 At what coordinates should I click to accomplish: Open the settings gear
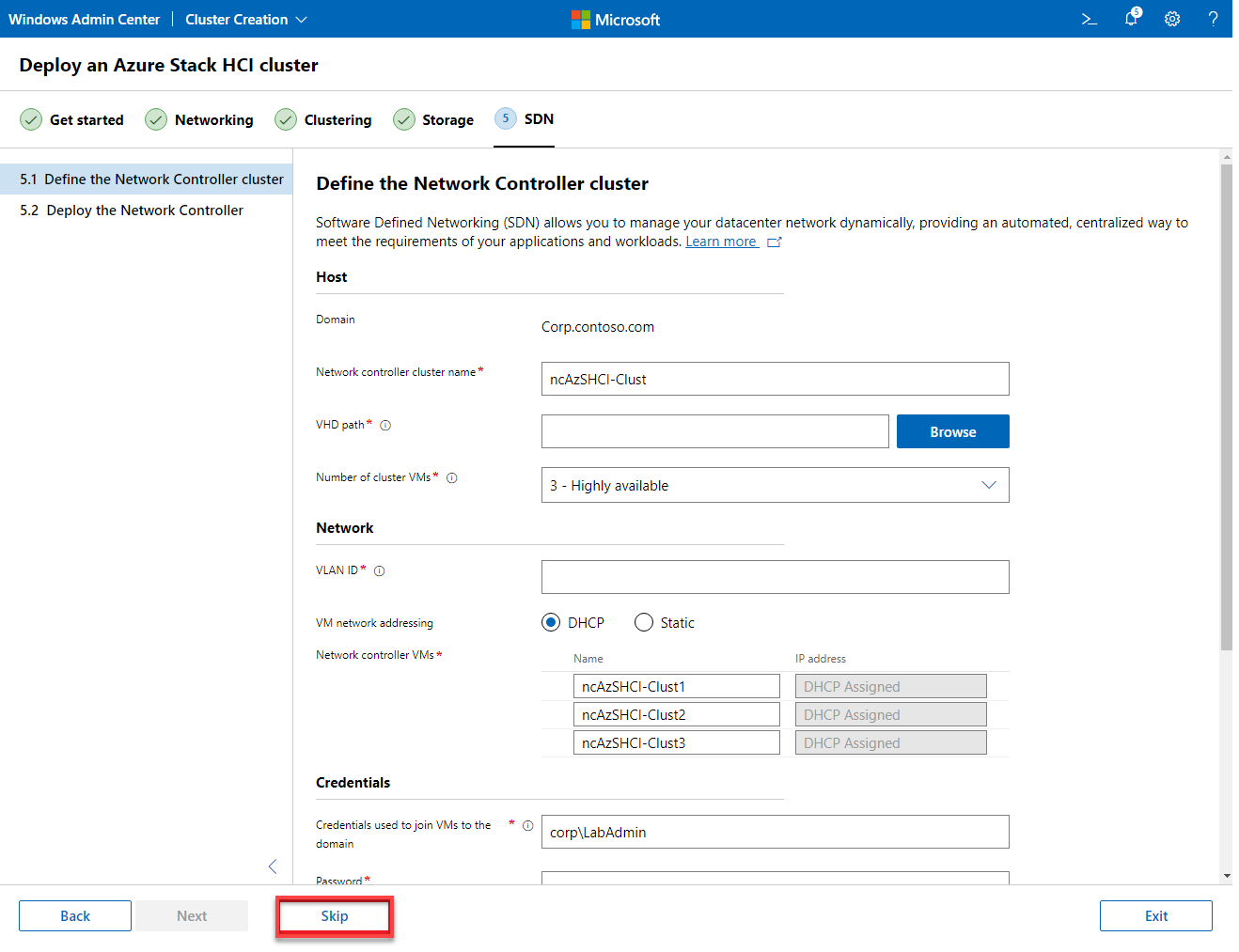[x=1172, y=19]
